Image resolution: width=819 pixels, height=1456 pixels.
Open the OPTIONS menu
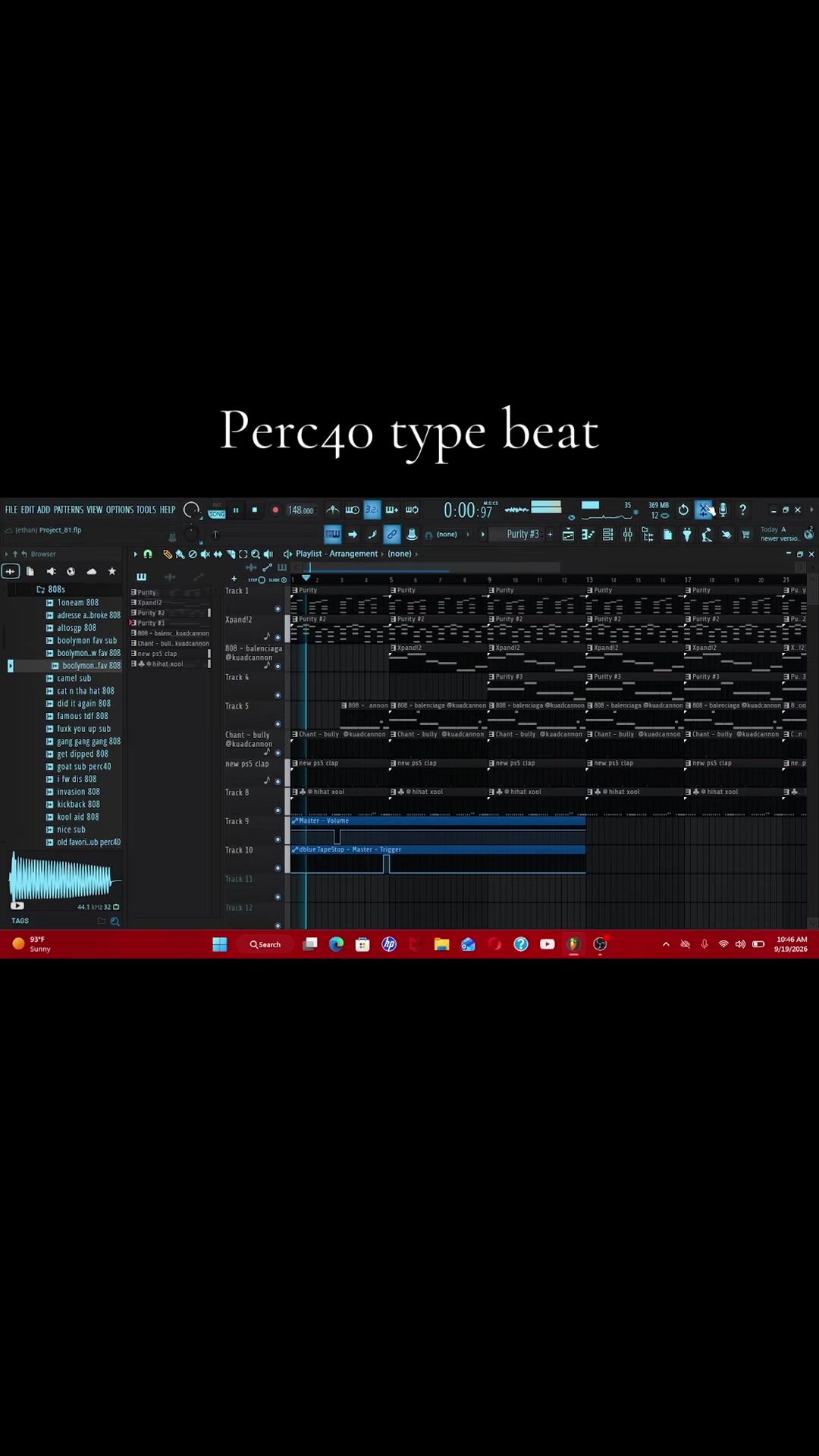coord(120,510)
